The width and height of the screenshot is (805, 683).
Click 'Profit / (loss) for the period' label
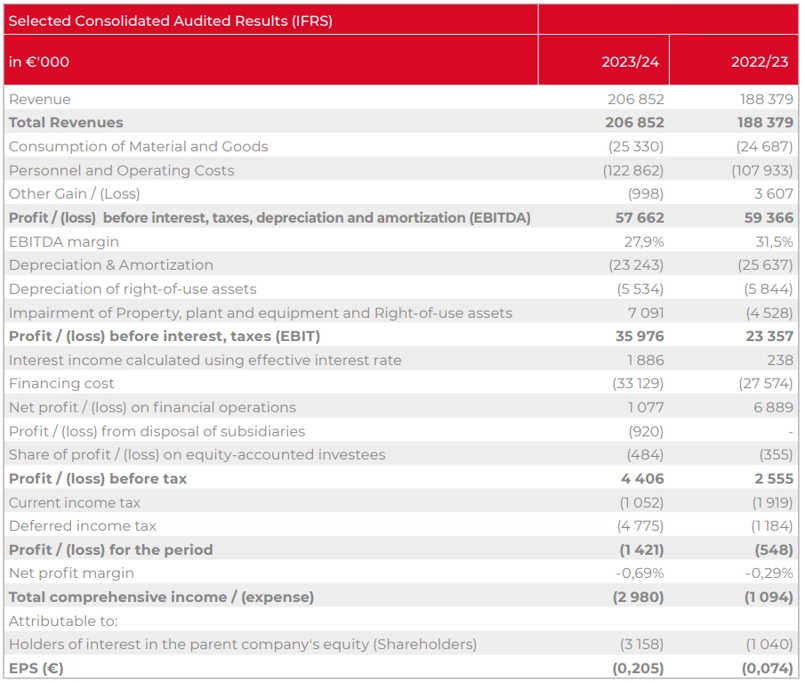(110, 550)
